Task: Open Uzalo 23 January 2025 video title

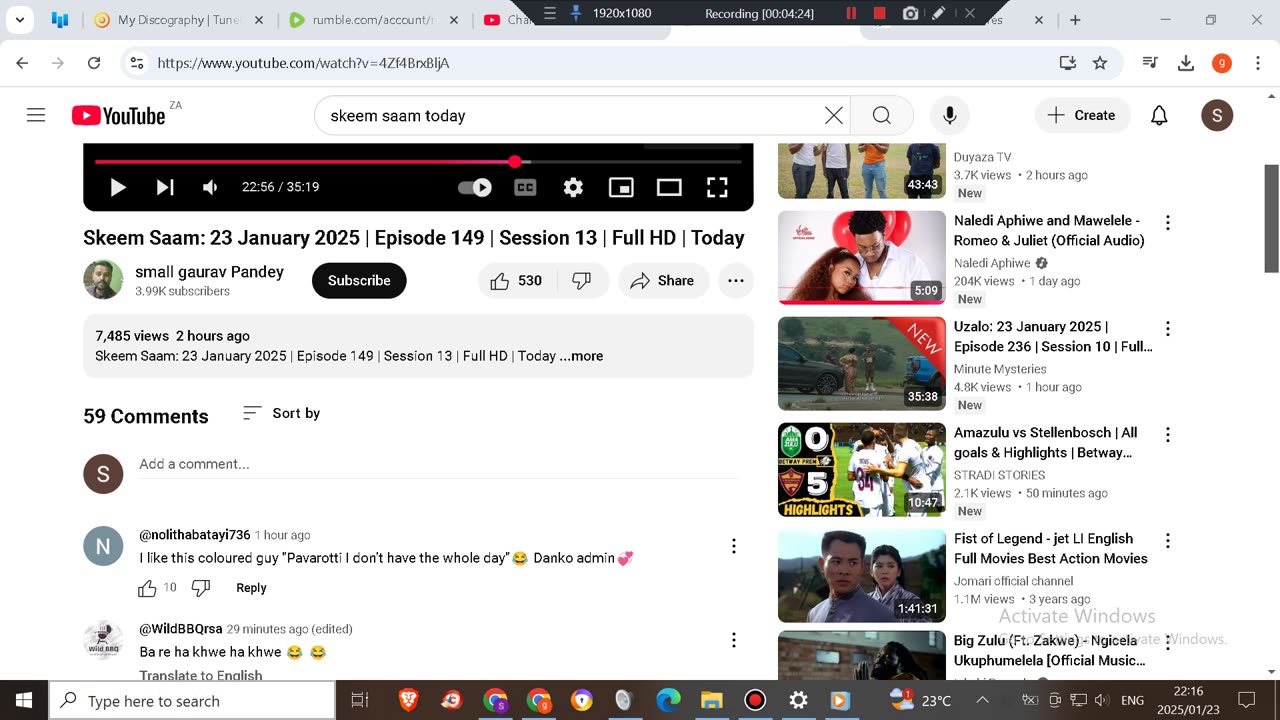Action: click(1053, 337)
